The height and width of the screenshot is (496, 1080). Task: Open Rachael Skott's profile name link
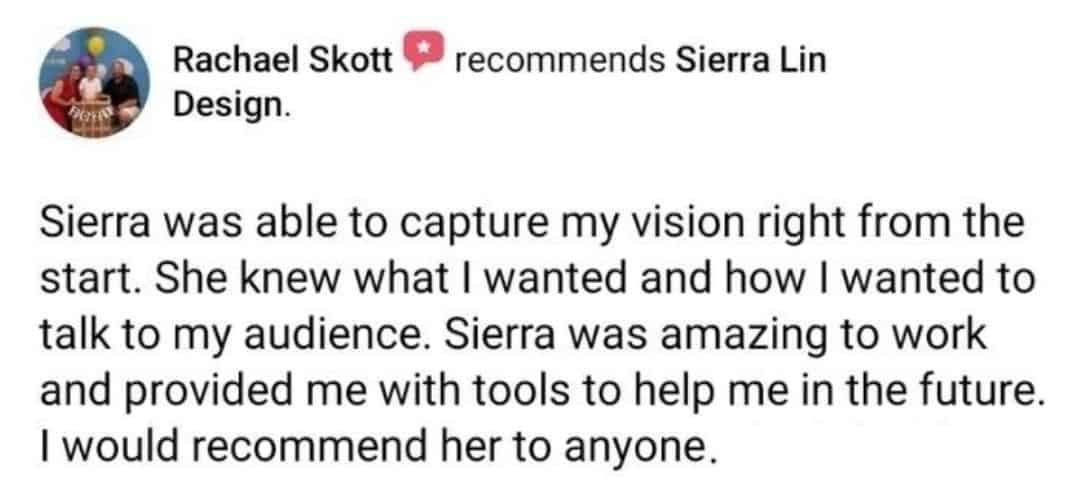coord(282,61)
